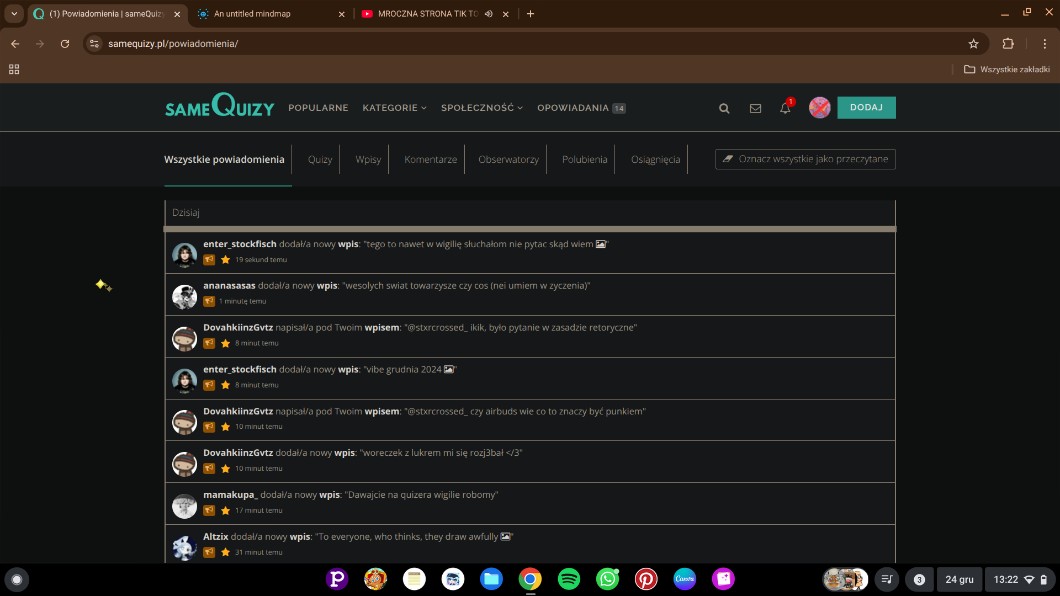The width and height of the screenshot is (1060, 596).
Task: Click the notification bell icon
Action: (x=785, y=108)
